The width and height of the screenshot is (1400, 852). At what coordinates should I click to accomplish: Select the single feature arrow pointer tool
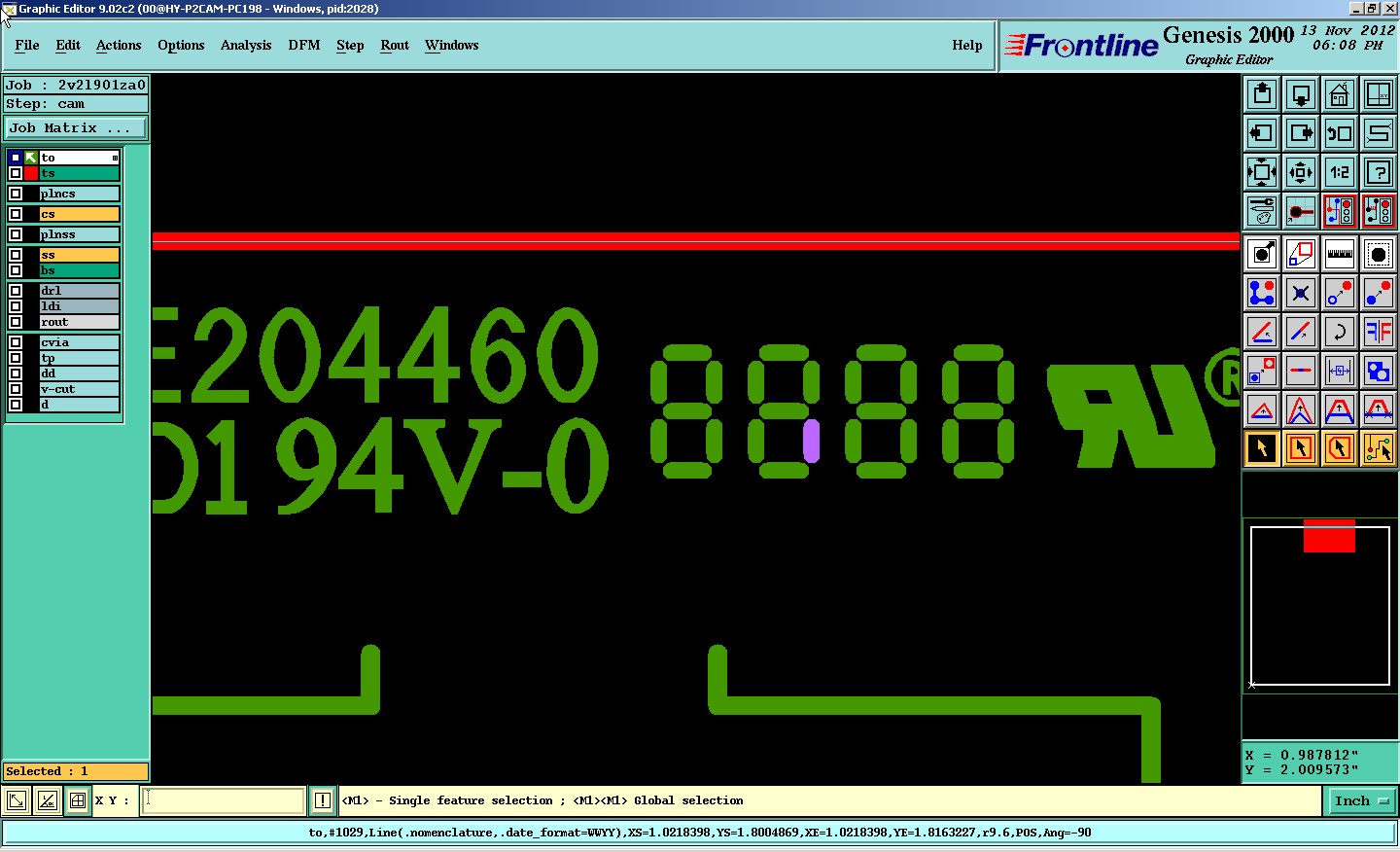[x=1262, y=448]
